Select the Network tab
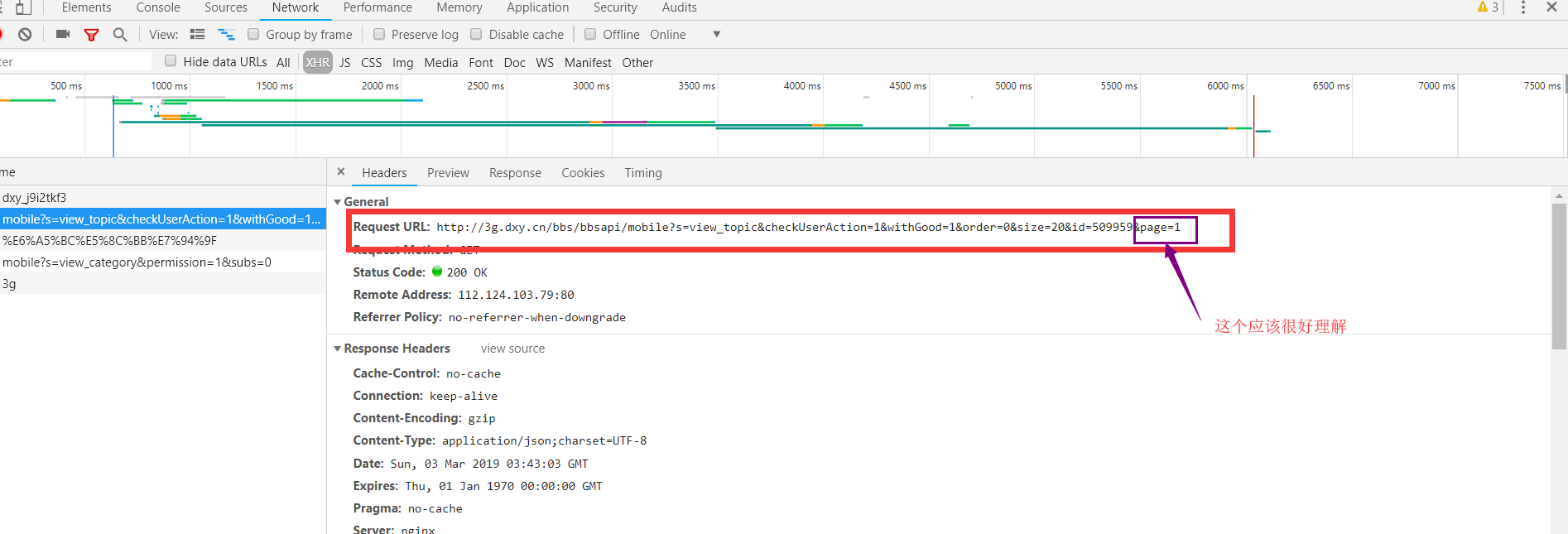The height and width of the screenshot is (534, 1568). [296, 7]
